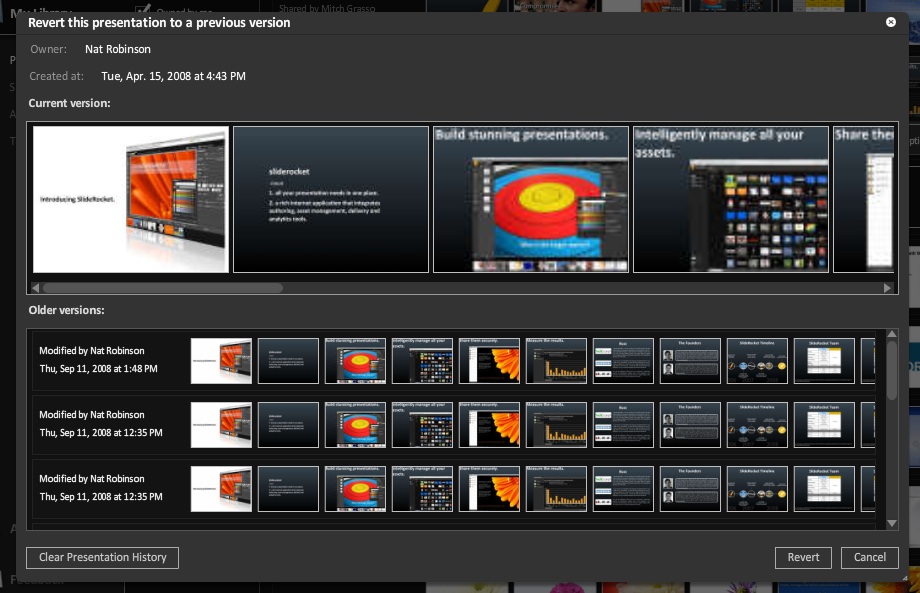Select the 'Build stunning presentations' current slide

coord(531,199)
